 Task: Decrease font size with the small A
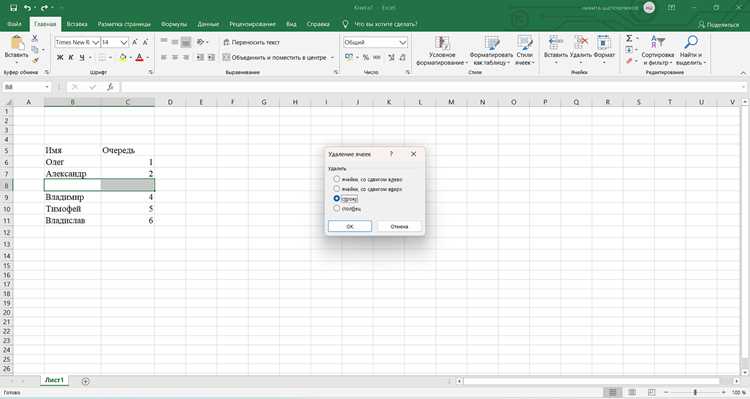[x=145, y=43]
